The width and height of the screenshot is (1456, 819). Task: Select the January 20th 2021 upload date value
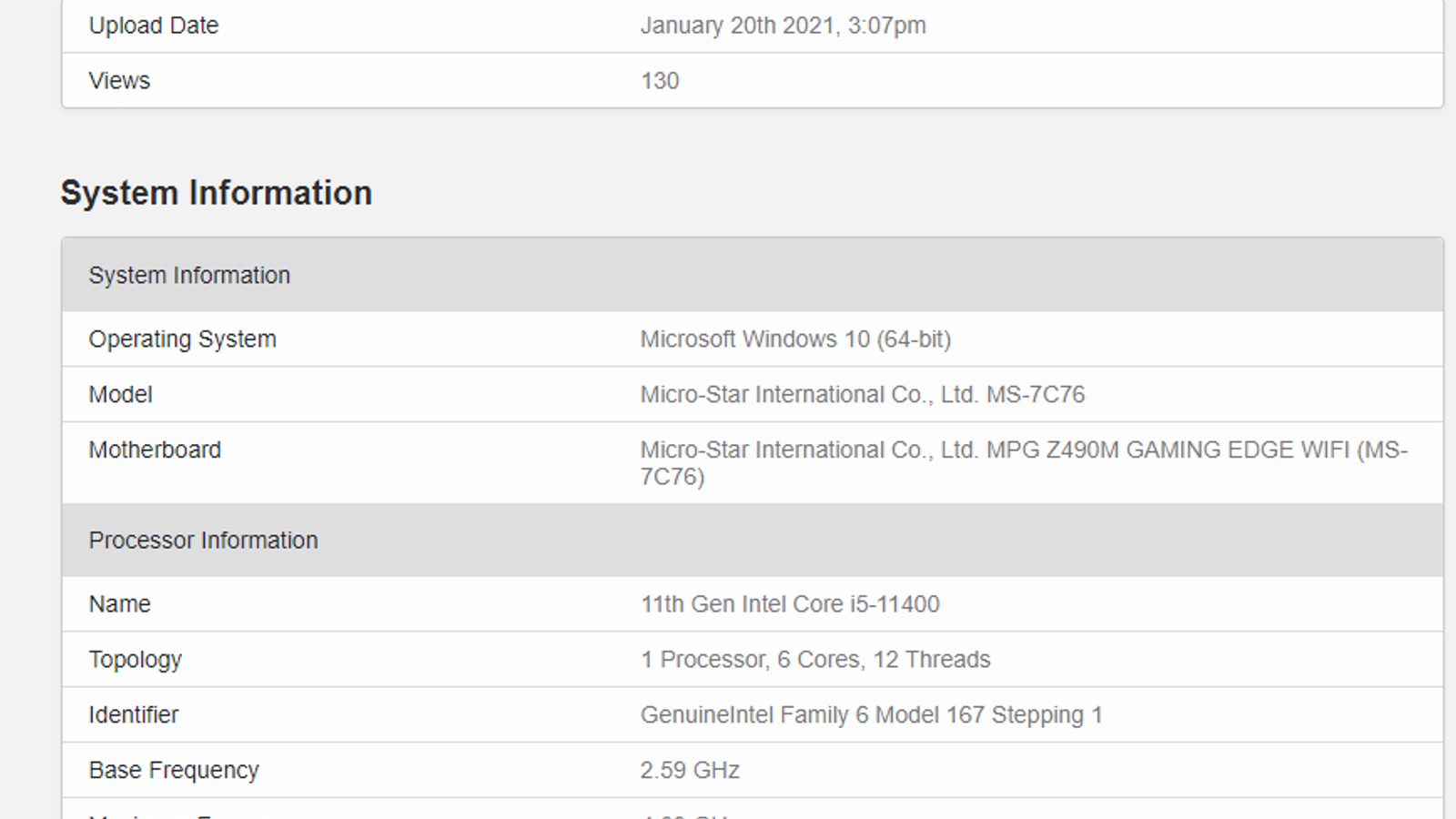tap(783, 25)
